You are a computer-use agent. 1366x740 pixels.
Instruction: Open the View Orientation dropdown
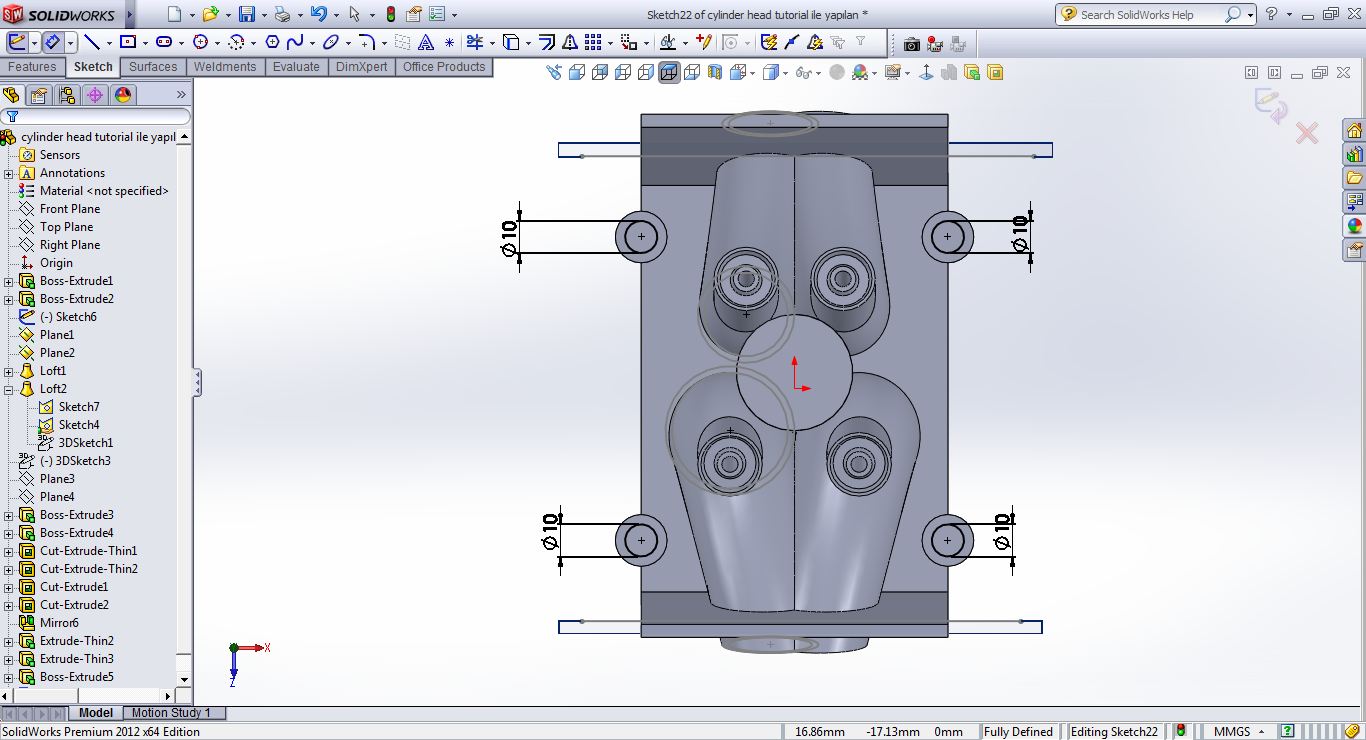point(752,72)
